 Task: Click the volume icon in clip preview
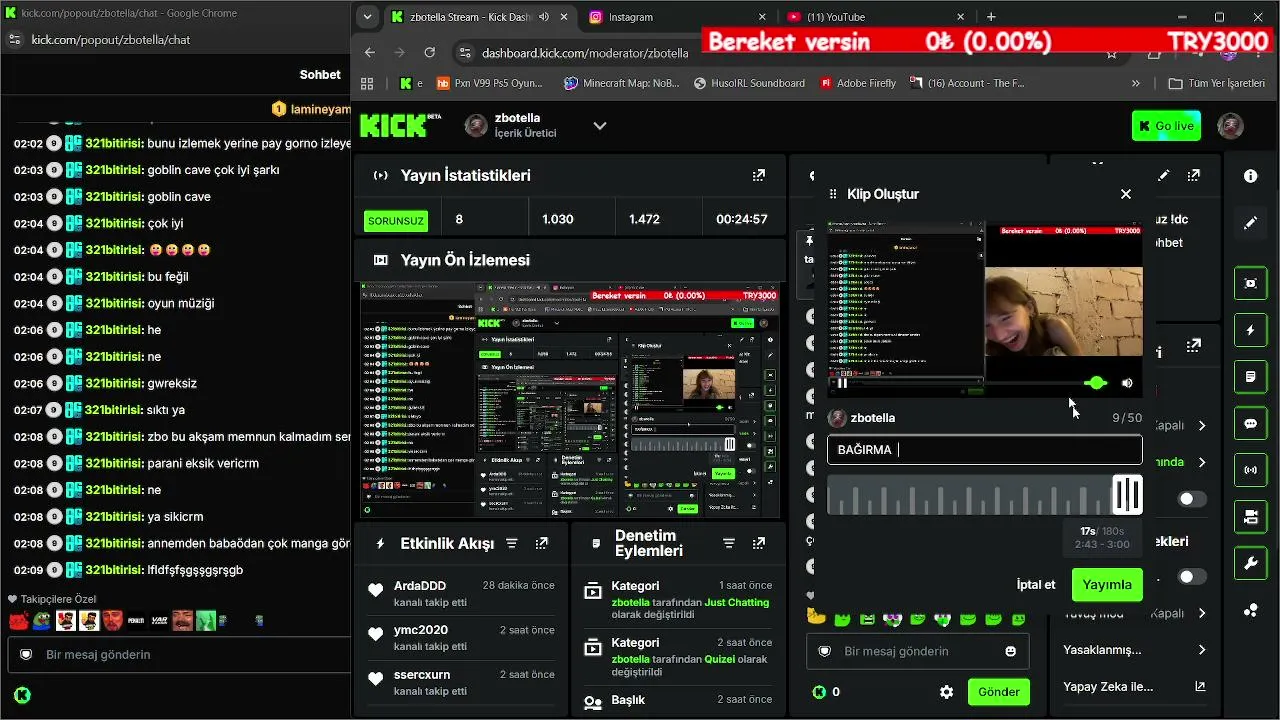tap(1127, 383)
